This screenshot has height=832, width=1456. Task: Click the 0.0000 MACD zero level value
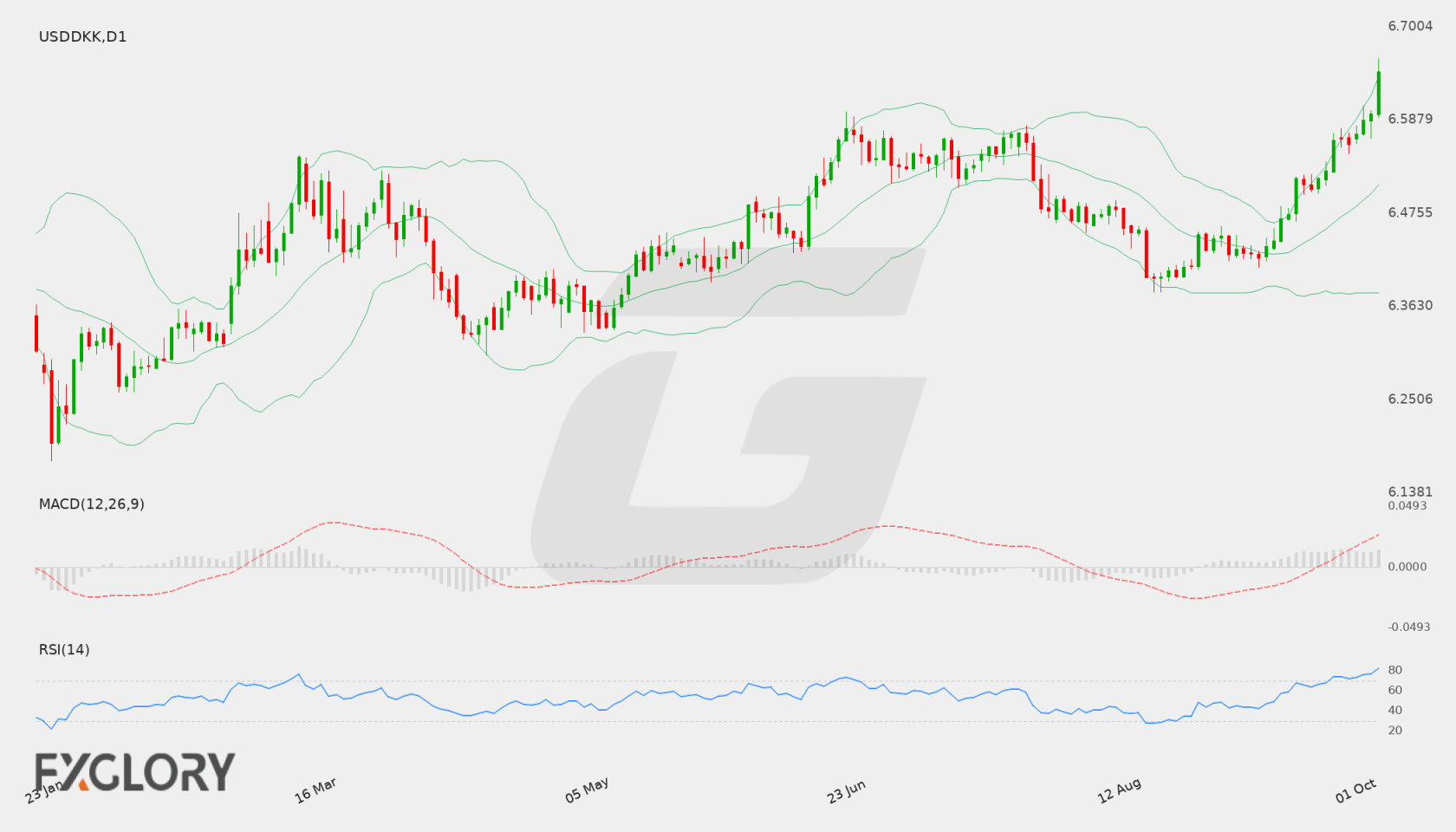[x=1407, y=566]
